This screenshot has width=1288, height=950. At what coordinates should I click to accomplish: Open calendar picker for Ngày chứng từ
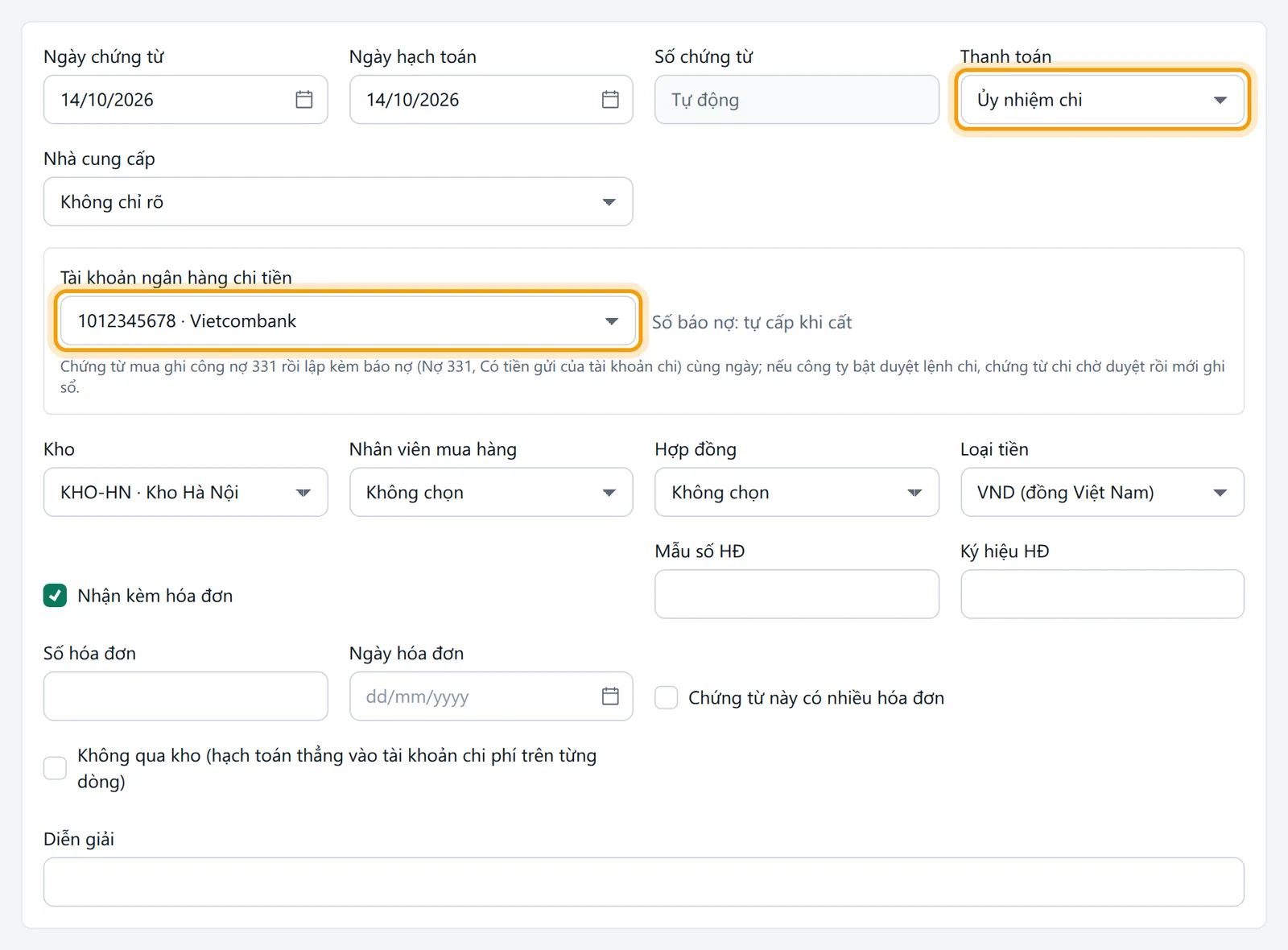(303, 100)
